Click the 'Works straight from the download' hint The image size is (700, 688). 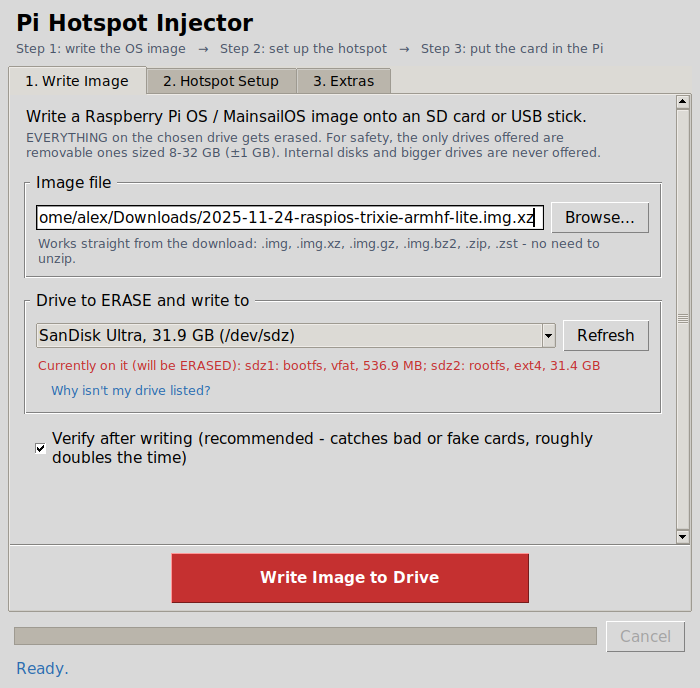(x=319, y=251)
